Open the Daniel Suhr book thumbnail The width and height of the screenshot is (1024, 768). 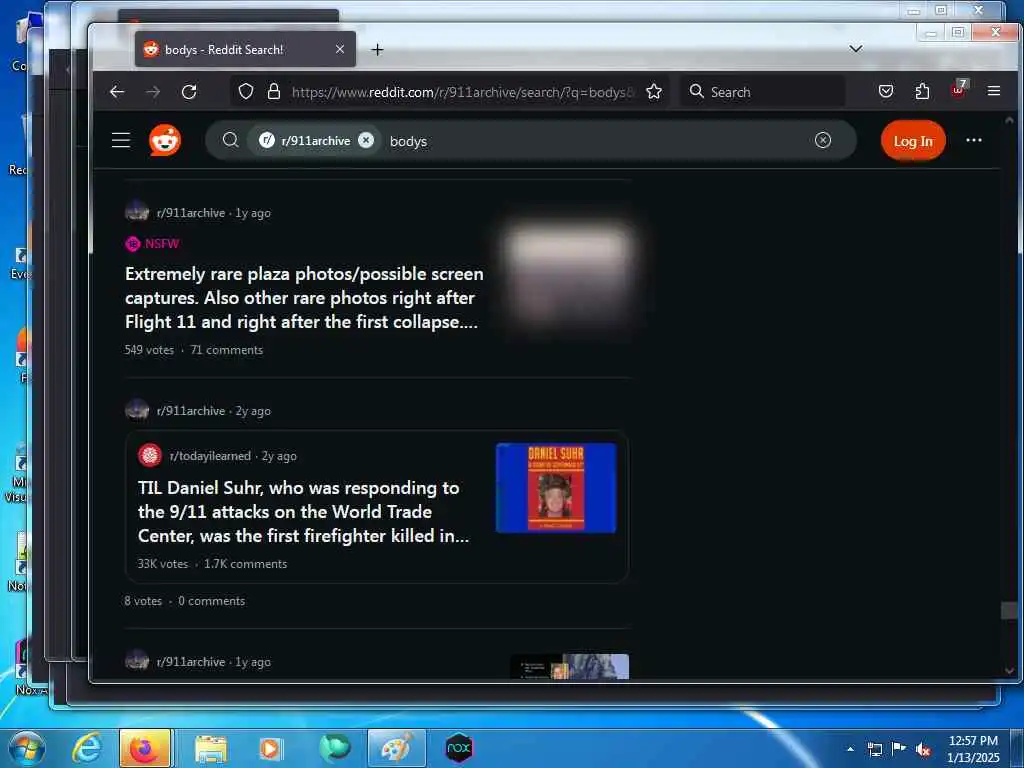(x=556, y=488)
